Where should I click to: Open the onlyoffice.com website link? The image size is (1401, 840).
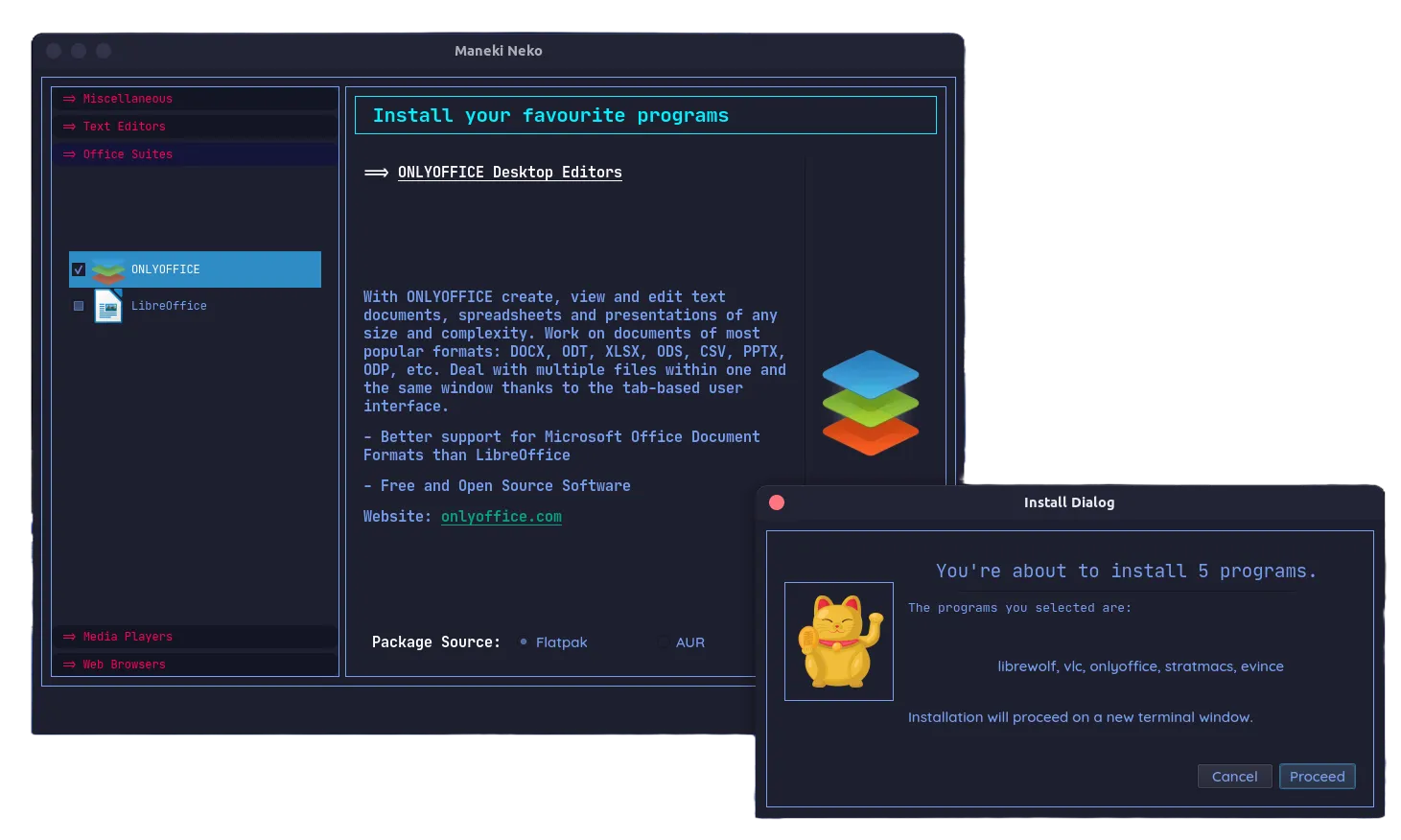pyautogui.click(x=501, y=516)
